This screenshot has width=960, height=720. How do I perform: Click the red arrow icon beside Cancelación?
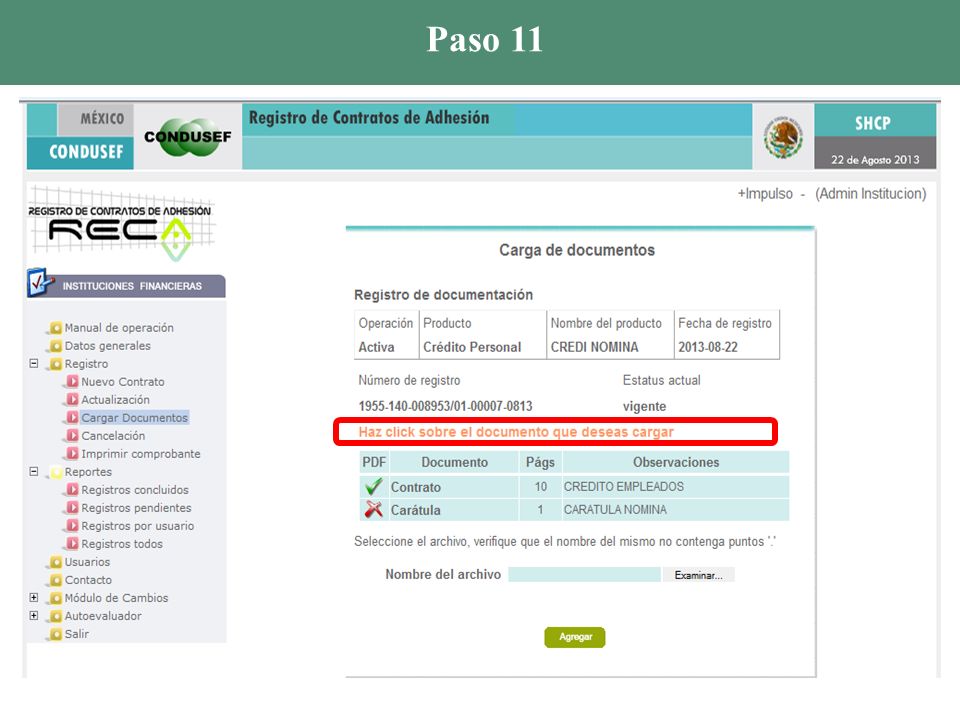click(x=72, y=436)
